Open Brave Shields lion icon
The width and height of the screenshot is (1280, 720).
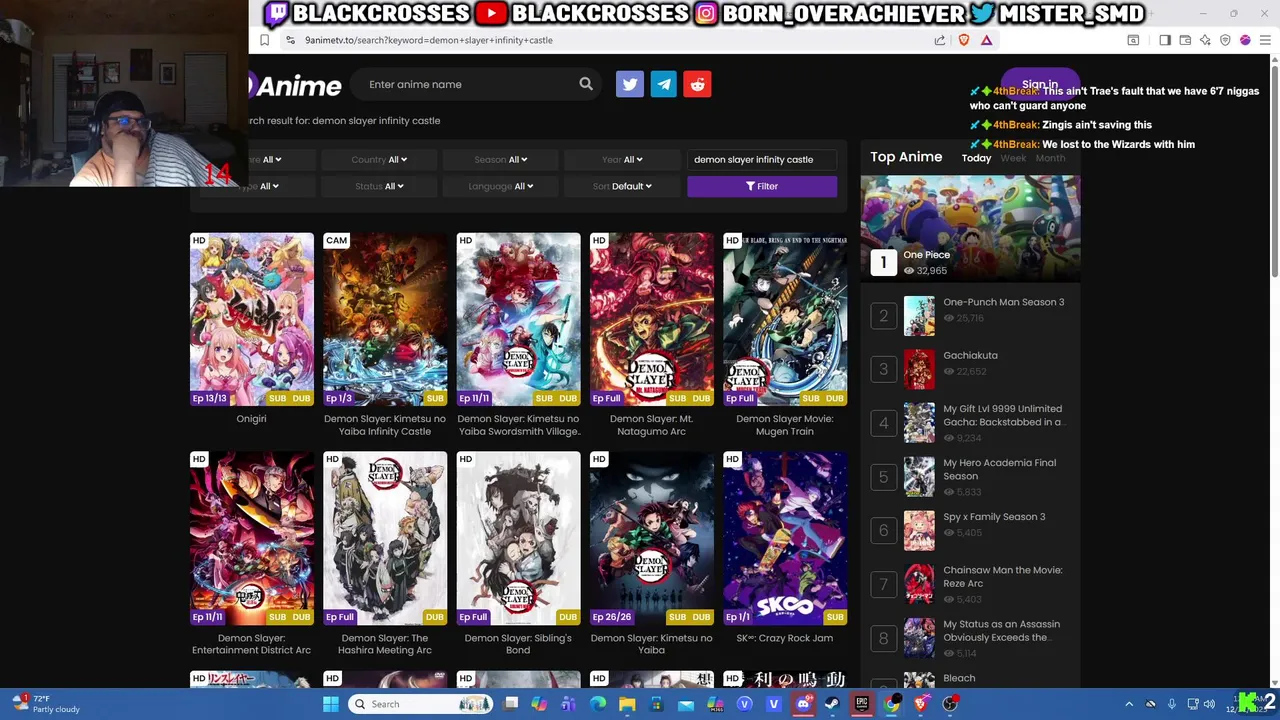(964, 40)
